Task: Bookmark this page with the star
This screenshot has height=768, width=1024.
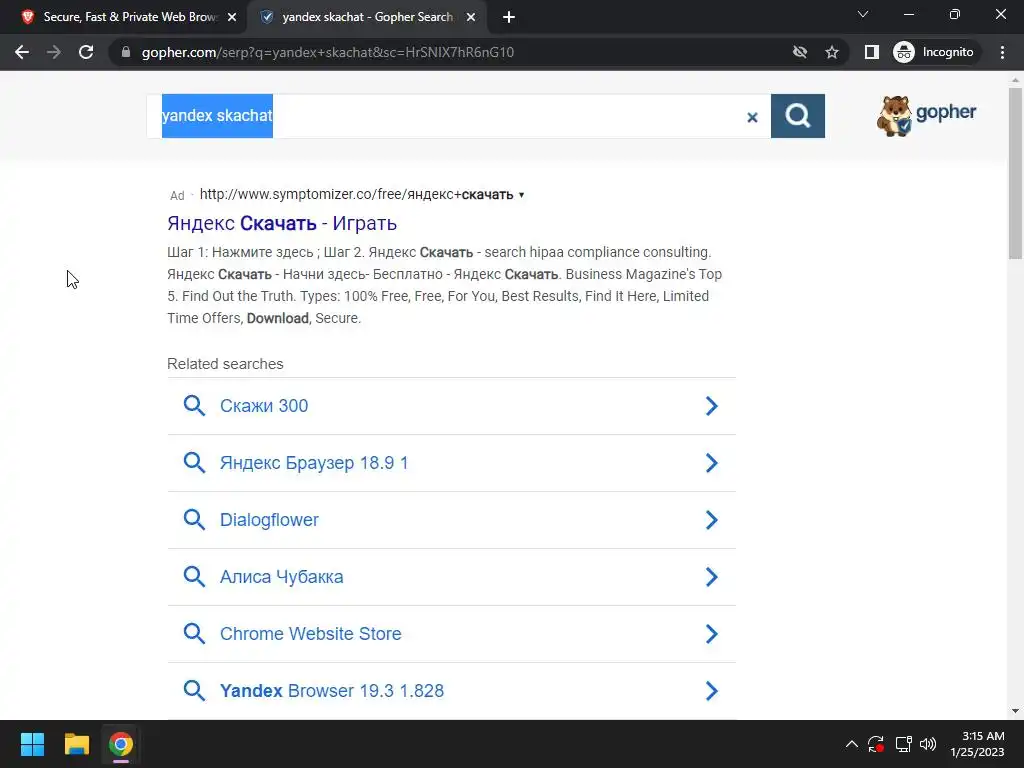Action: click(831, 52)
